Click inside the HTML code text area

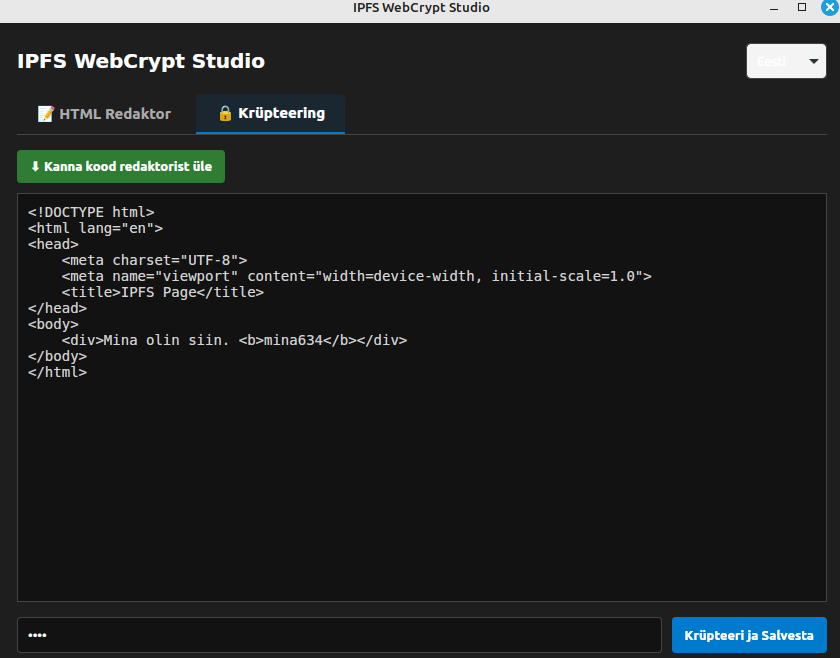[x=422, y=398]
